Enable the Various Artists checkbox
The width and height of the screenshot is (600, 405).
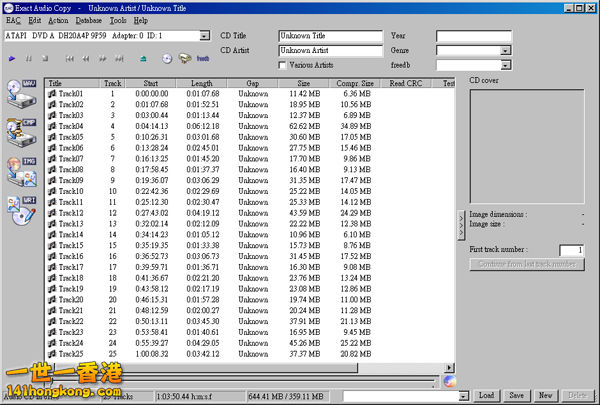click(283, 64)
